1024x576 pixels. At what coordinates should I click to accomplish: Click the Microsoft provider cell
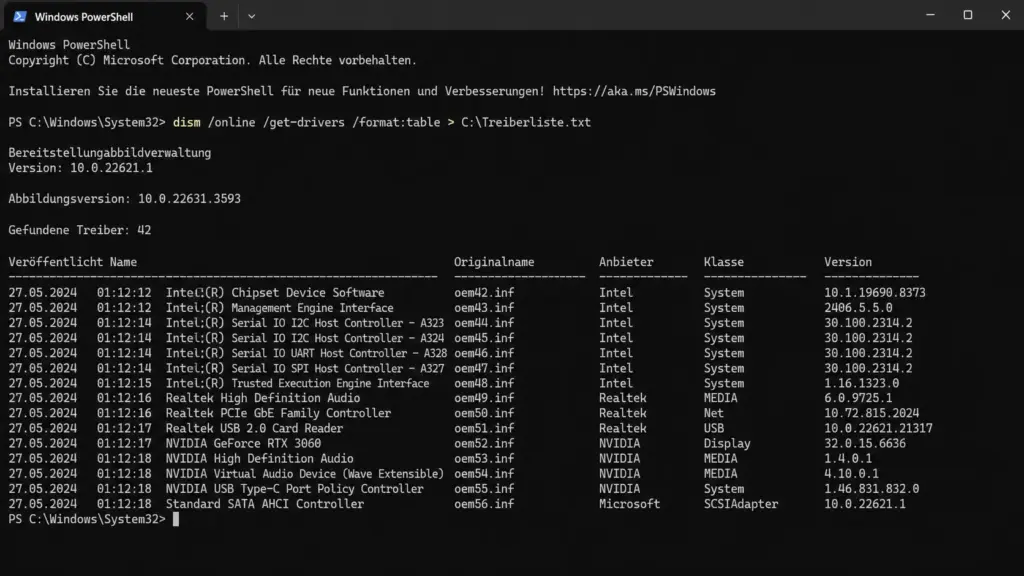pyautogui.click(x=630, y=504)
